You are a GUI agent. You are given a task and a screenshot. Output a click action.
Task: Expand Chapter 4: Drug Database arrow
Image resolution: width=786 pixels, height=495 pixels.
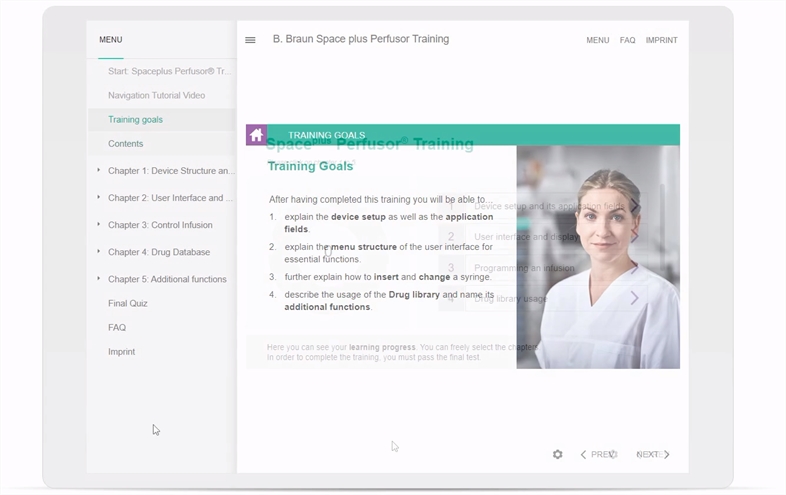98,252
